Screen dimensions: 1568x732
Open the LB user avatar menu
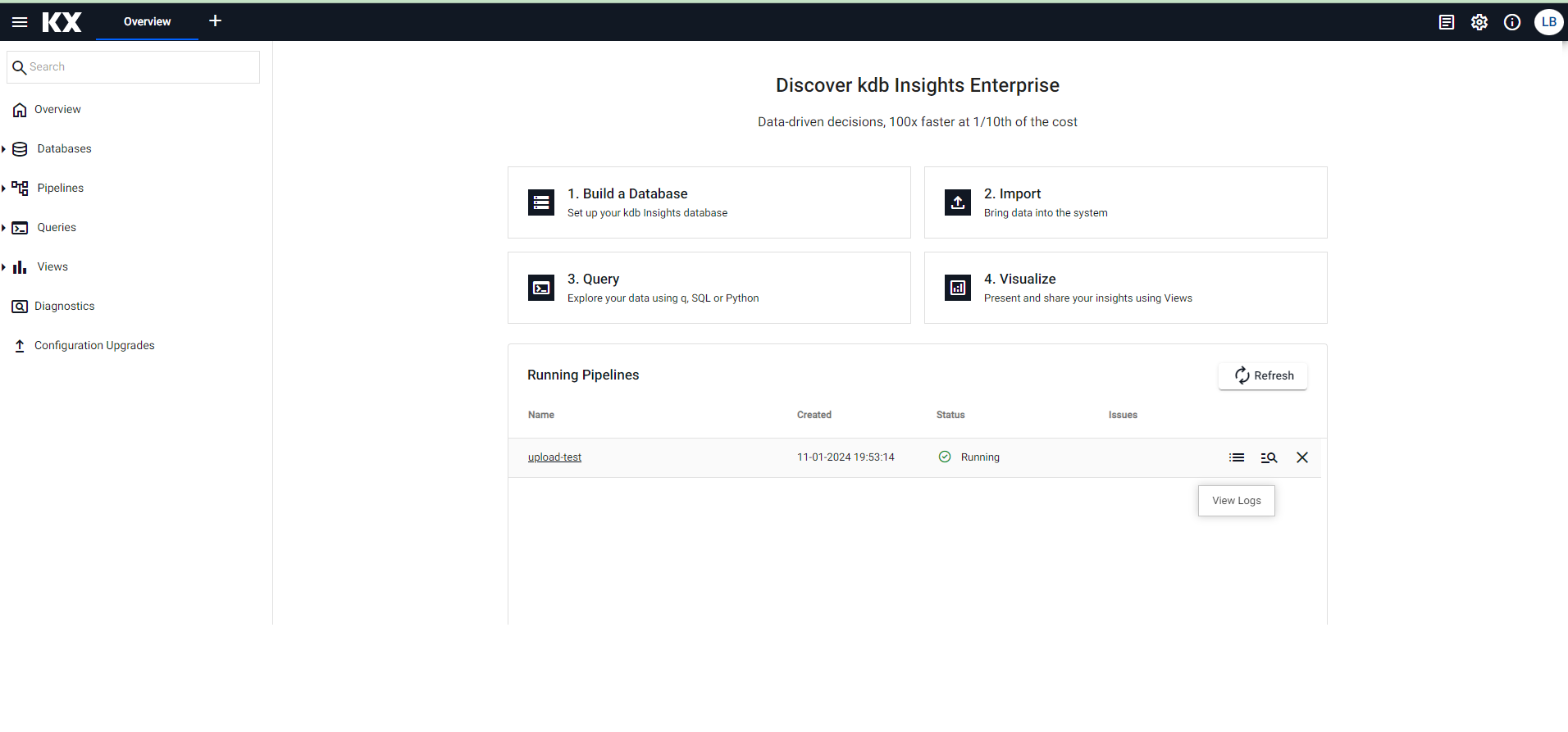[x=1548, y=22]
